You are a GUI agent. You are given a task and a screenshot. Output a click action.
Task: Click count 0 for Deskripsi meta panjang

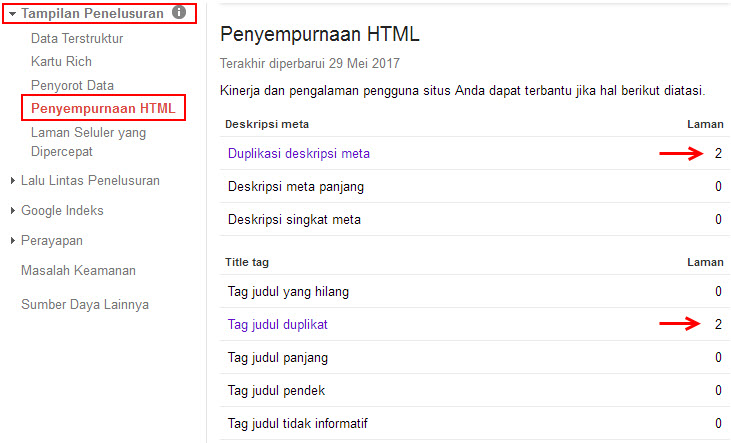718,186
